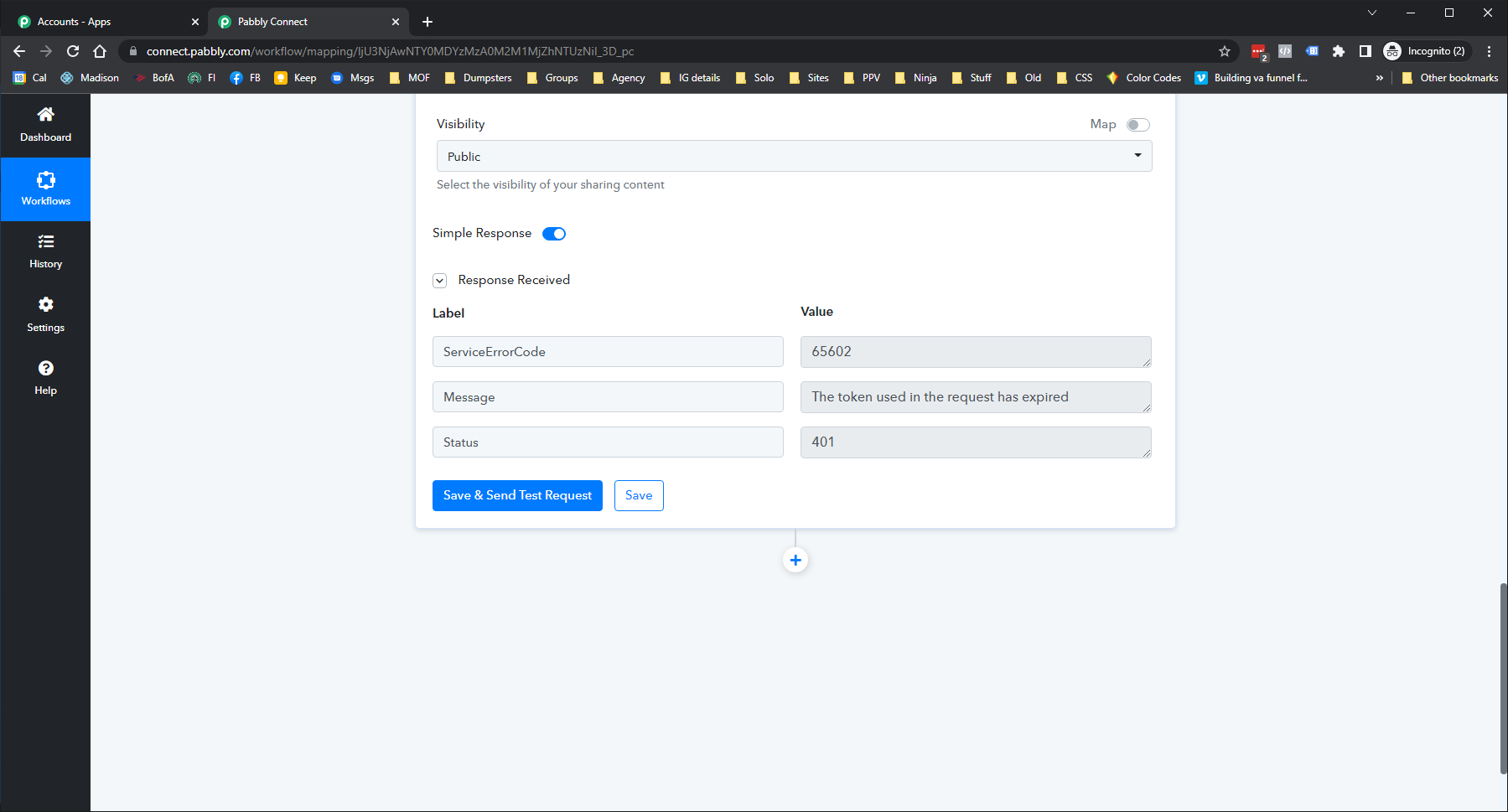Show hidden bookmarks with double chevron
Image resolution: width=1508 pixels, height=812 pixels.
click(x=1379, y=78)
